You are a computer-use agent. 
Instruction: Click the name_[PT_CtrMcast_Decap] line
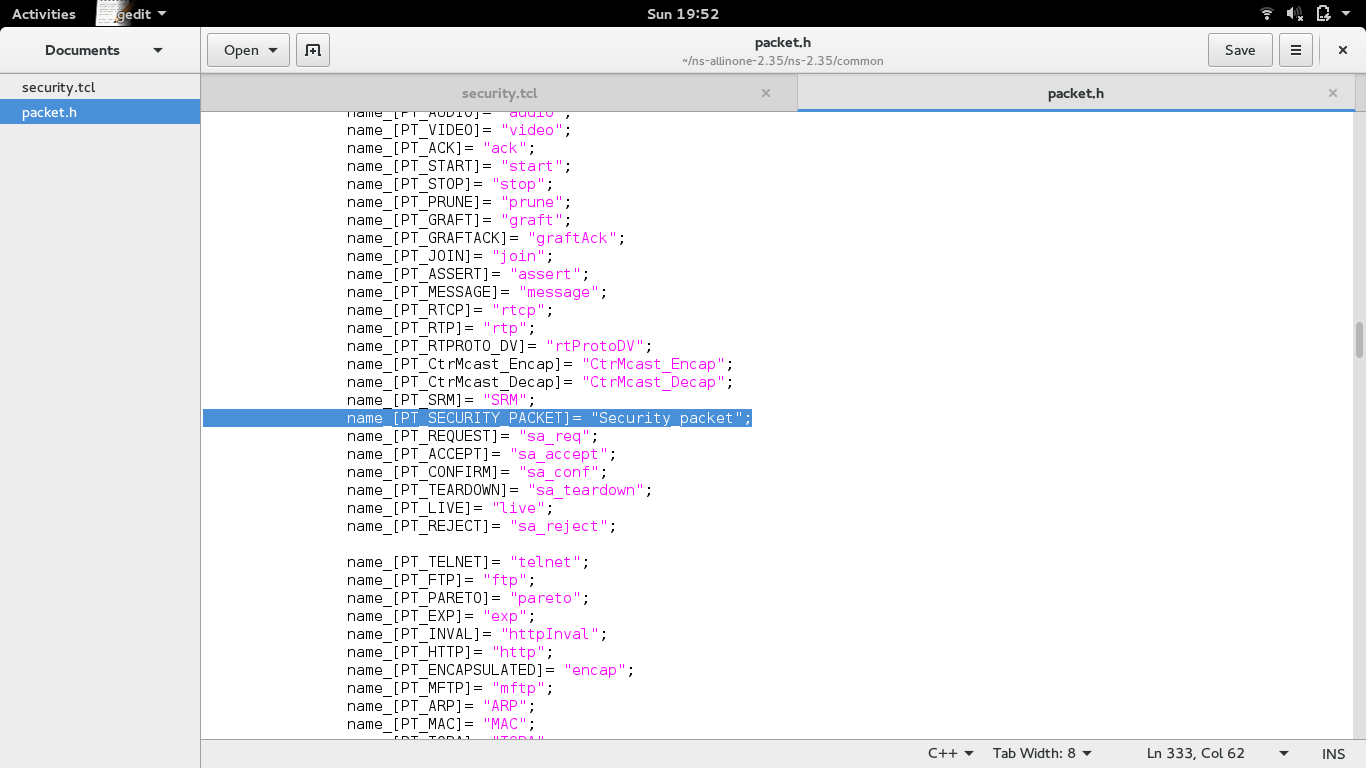click(540, 382)
